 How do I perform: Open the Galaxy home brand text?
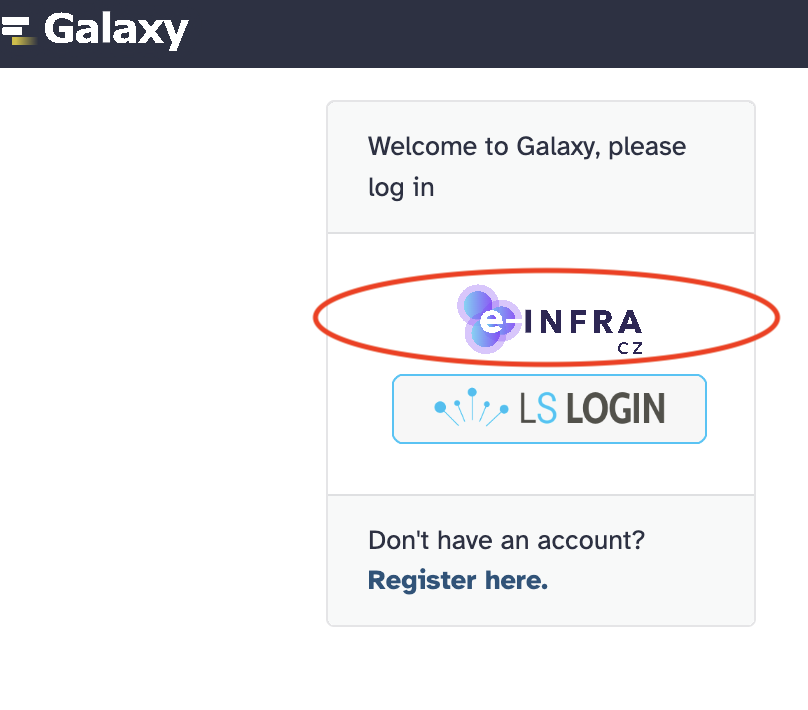116,30
